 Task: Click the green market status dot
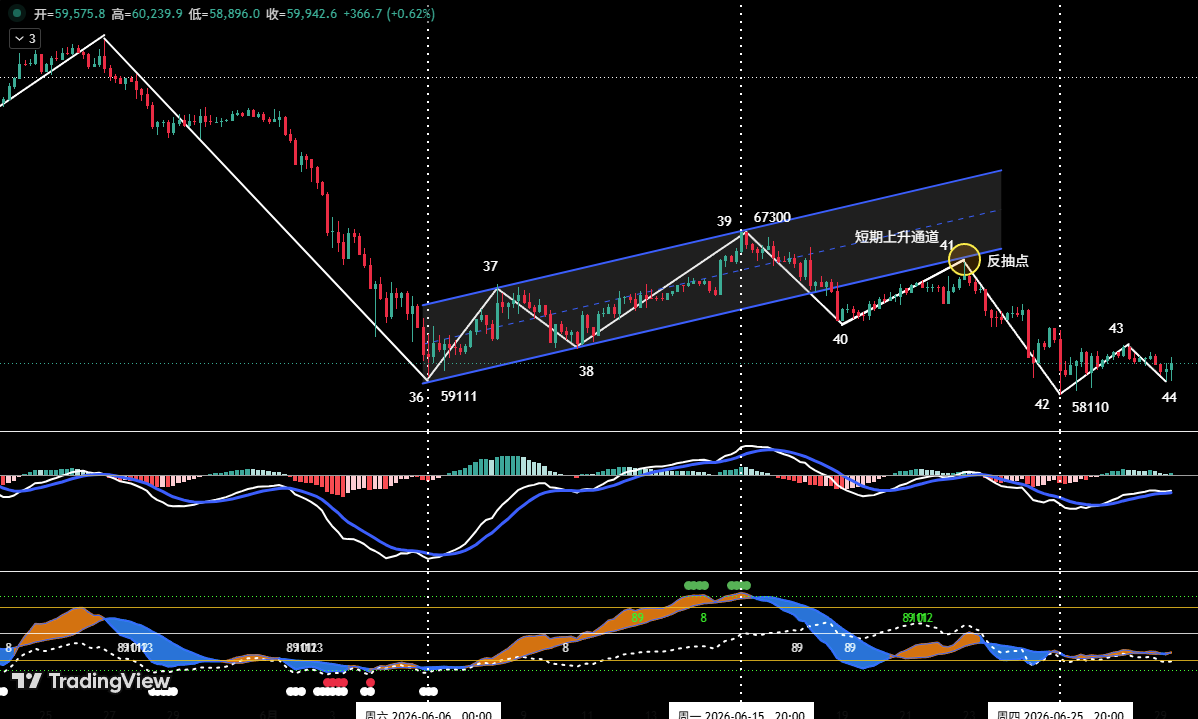point(16,14)
